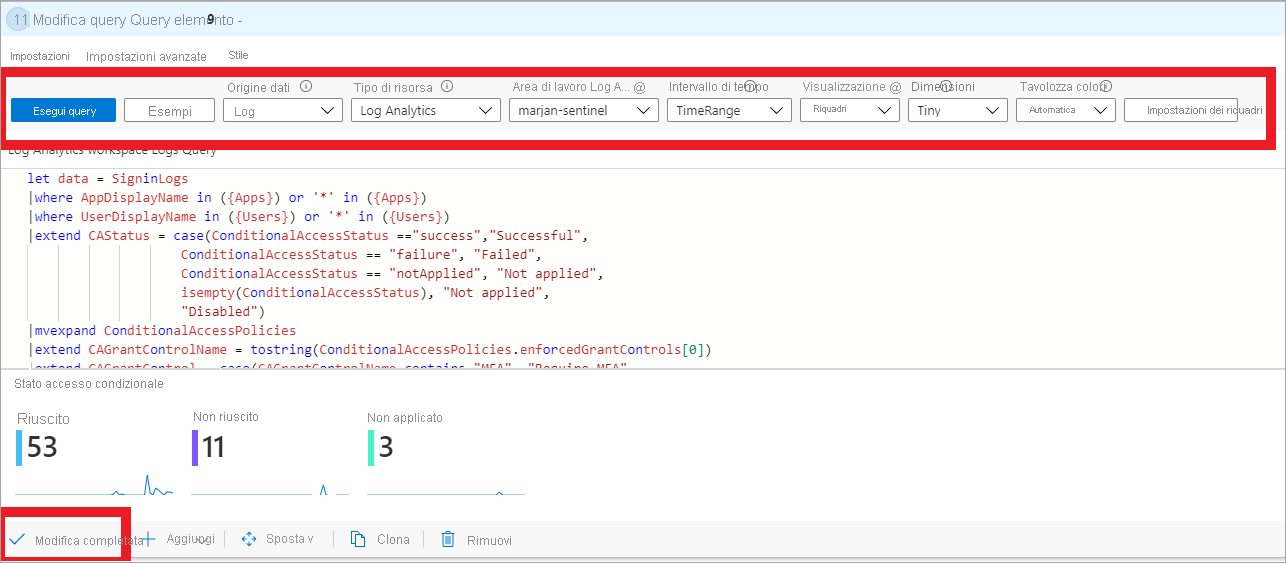This screenshot has width=1286, height=563.
Task: Select the Riuscito 53 tile
Action: [95, 454]
